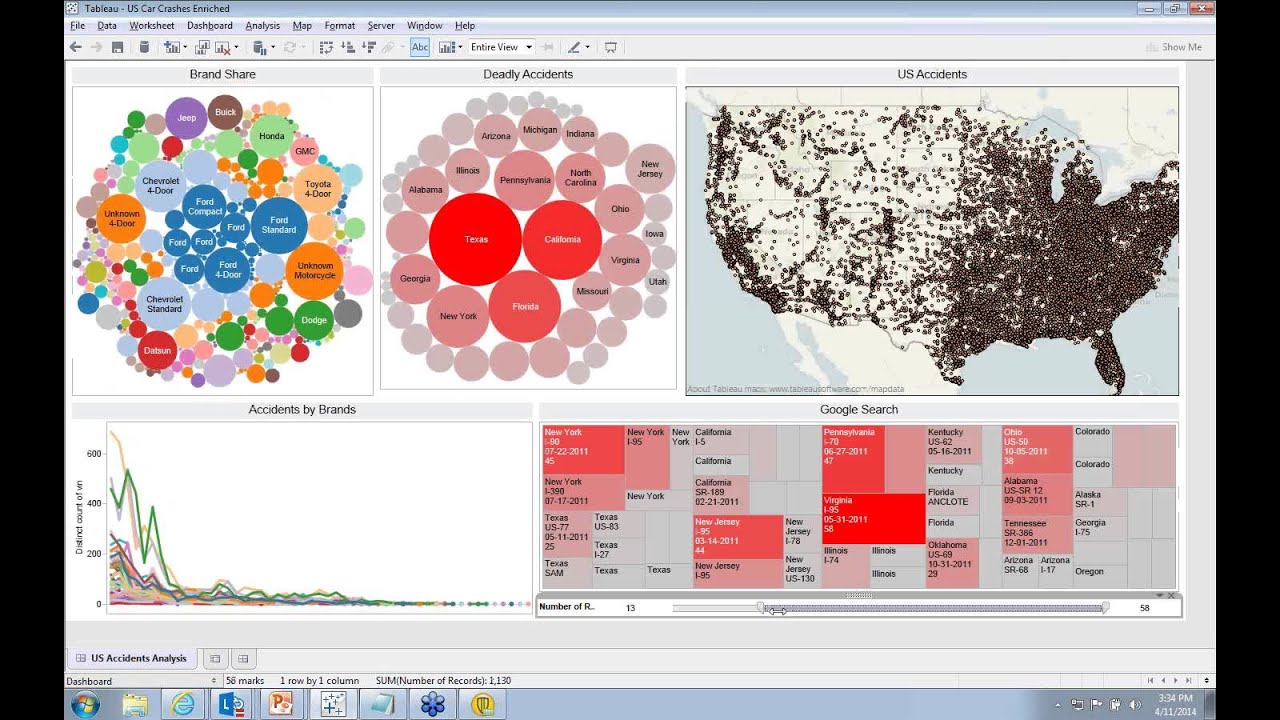Click the Jeep bubble in Brand Share
Image resolution: width=1280 pixels, height=720 pixels.
pos(186,118)
